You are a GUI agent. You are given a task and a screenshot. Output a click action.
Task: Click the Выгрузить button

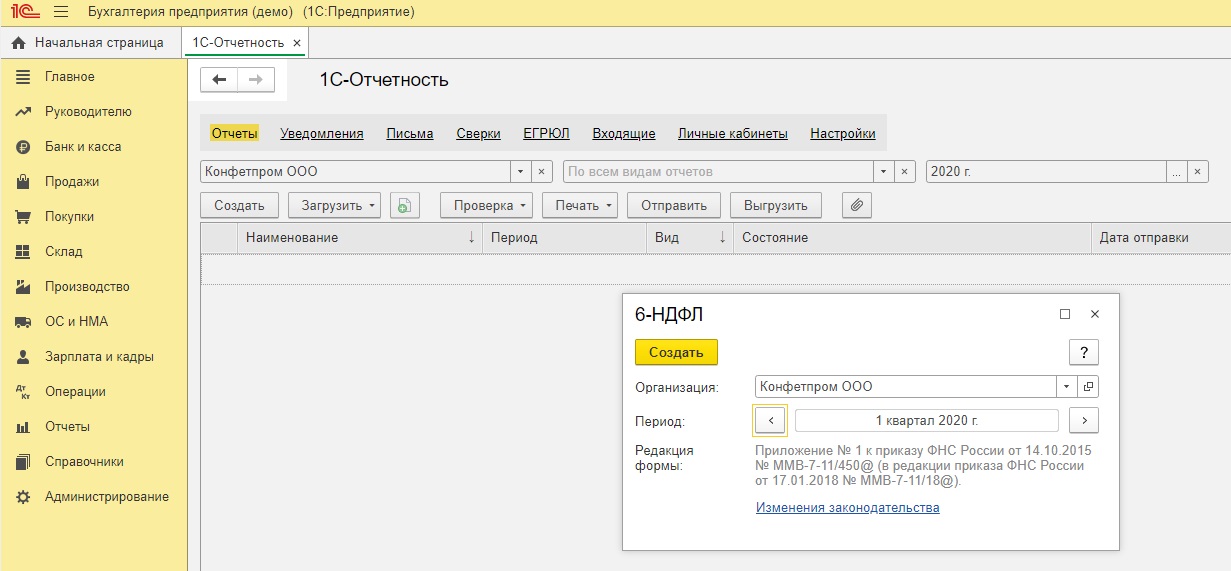(x=776, y=206)
